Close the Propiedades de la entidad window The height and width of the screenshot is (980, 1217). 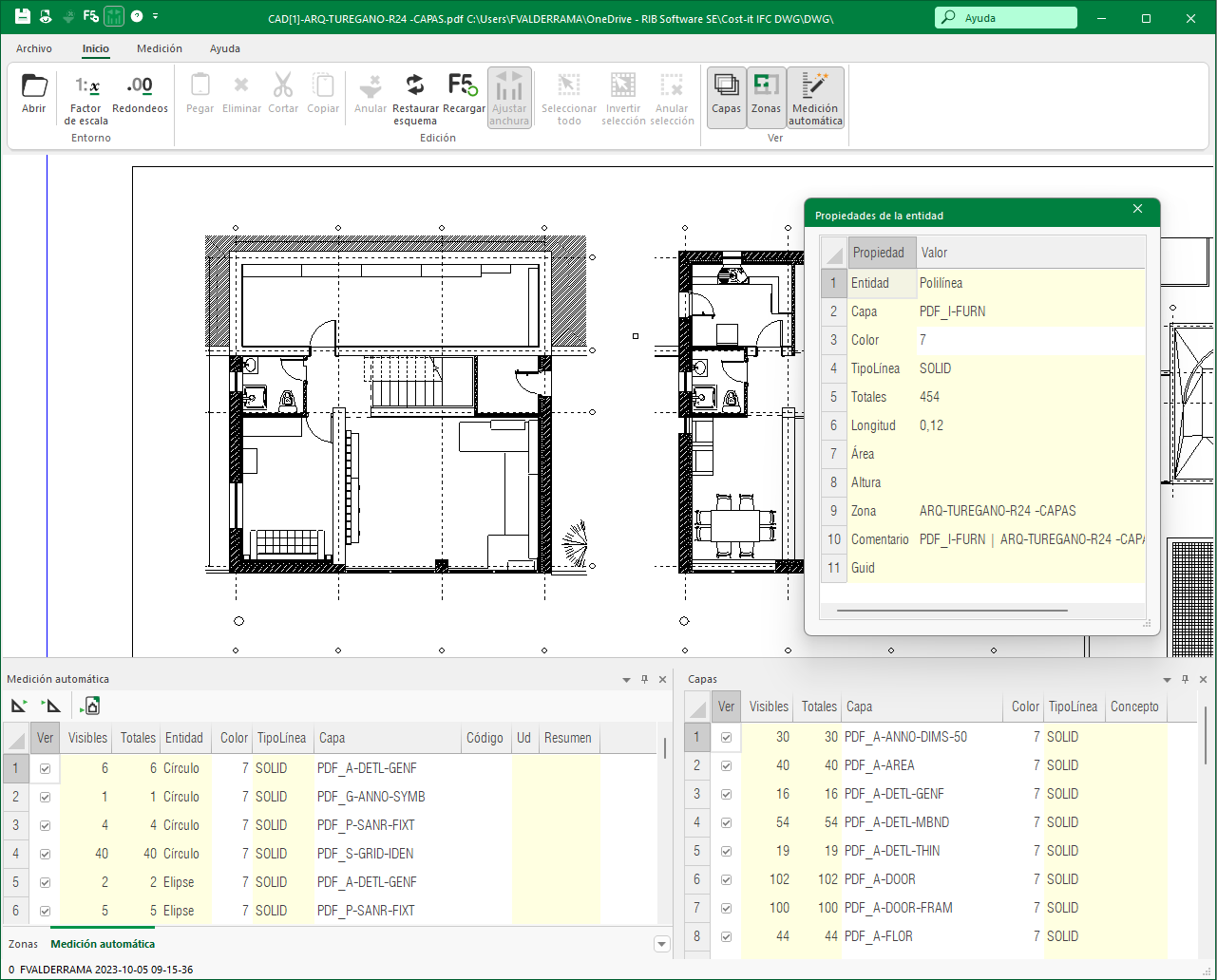pyautogui.click(x=1137, y=209)
